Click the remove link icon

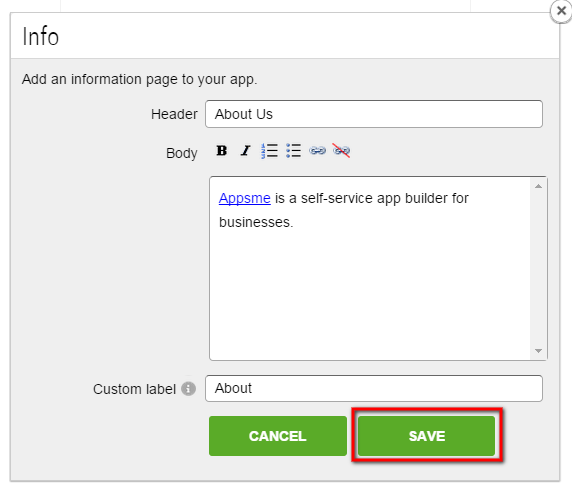pos(341,151)
